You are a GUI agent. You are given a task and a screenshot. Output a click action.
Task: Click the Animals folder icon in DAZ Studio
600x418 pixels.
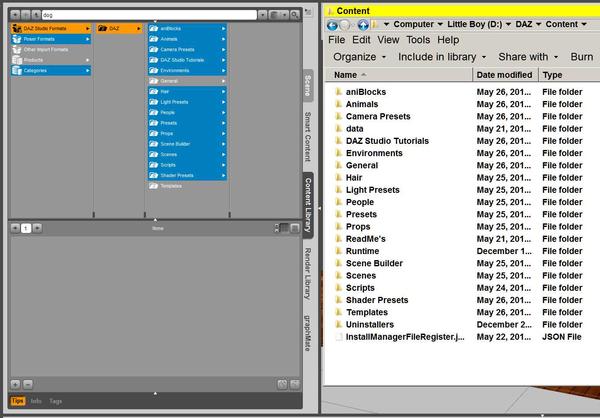[x=153, y=39]
